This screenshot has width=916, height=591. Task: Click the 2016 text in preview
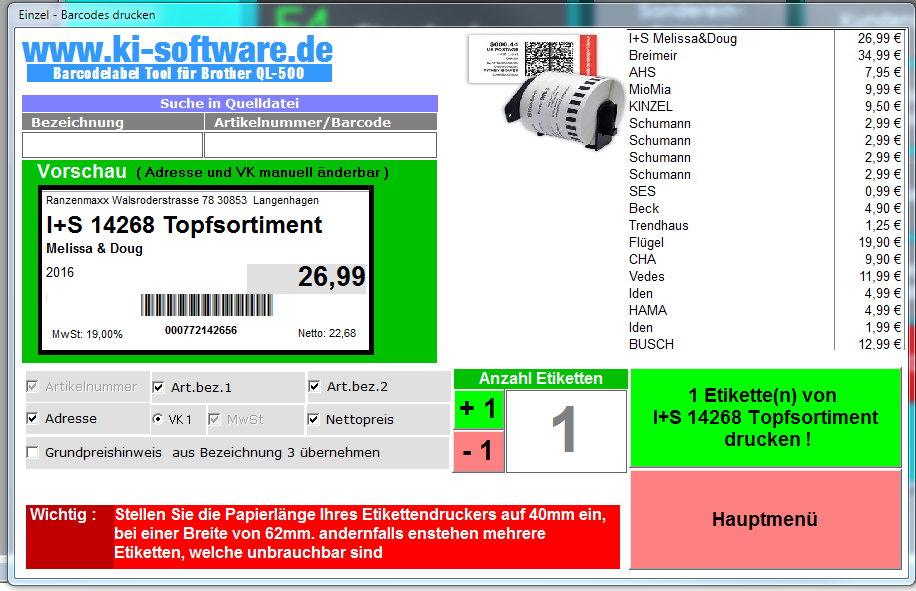click(x=60, y=273)
